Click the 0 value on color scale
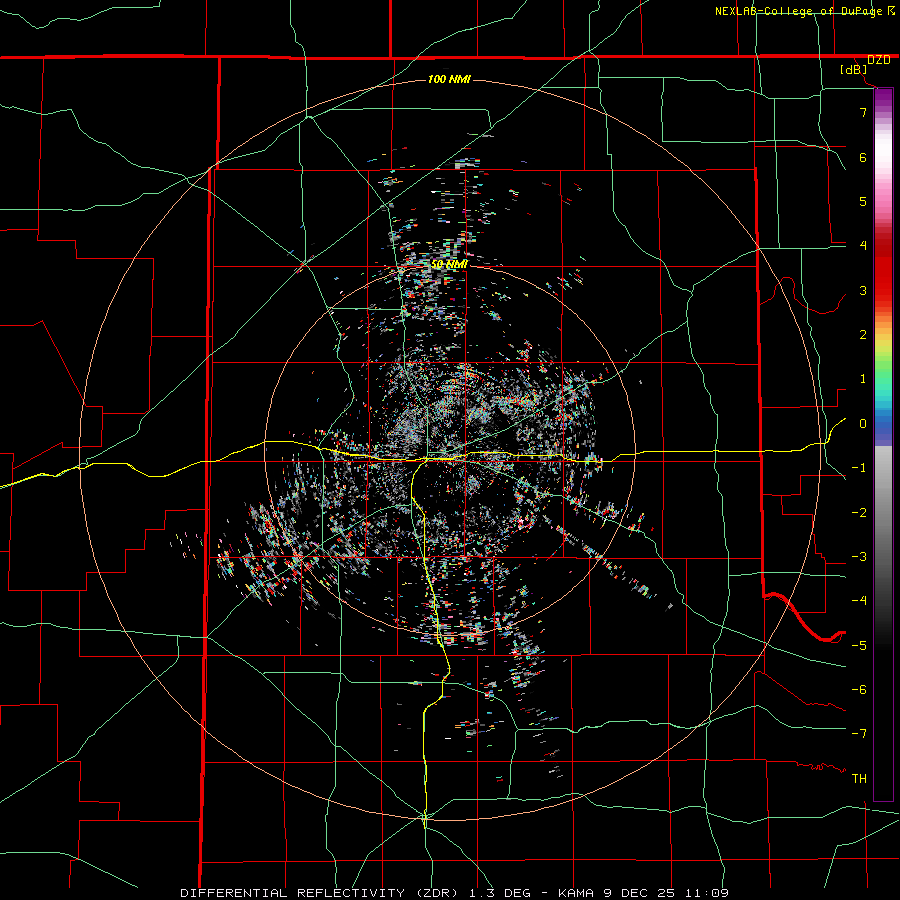The height and width of the screenshot is (900, 900). [863, 424]
